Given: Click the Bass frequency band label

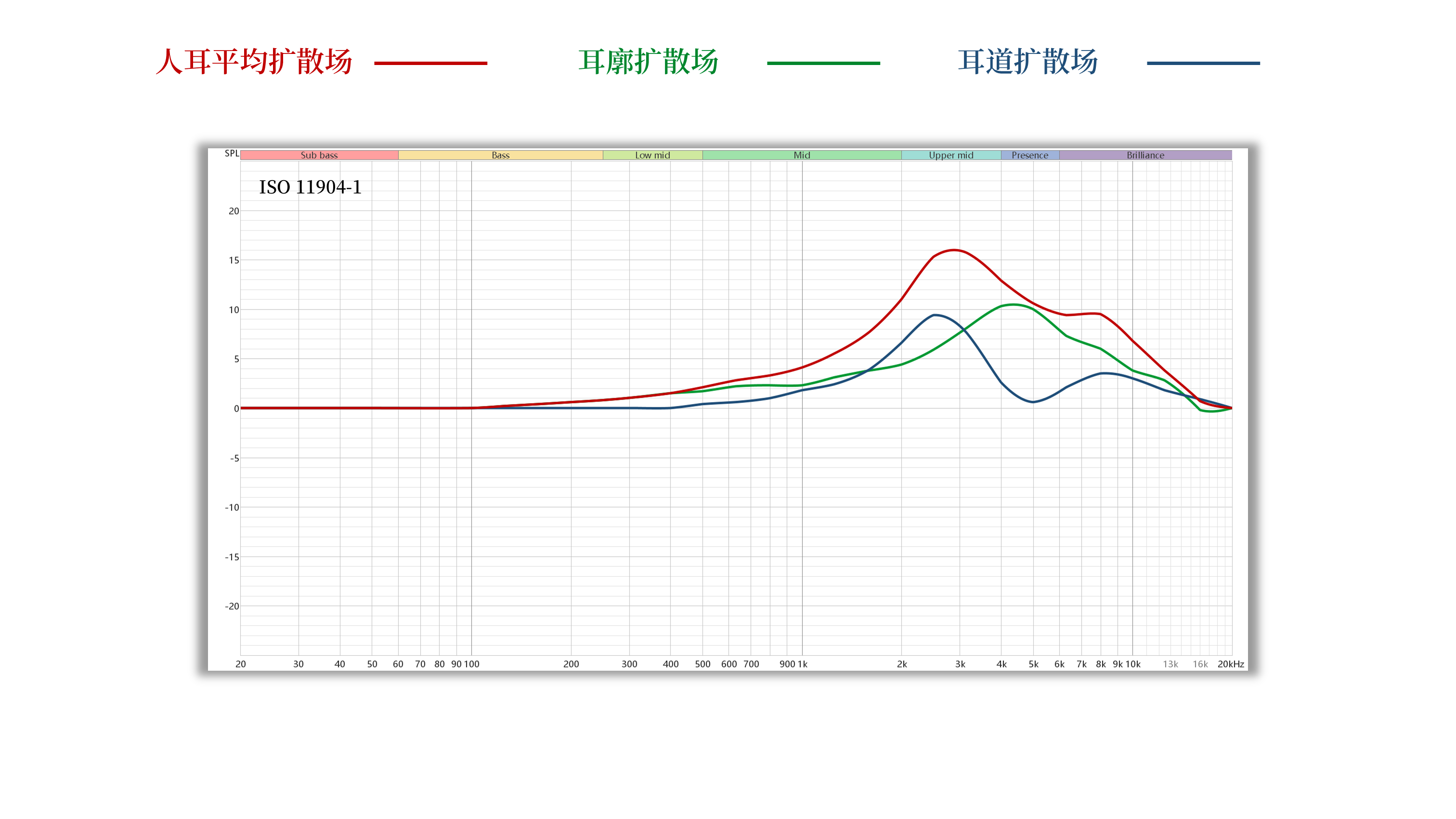Looking at the screenshot, I should 500,155.
